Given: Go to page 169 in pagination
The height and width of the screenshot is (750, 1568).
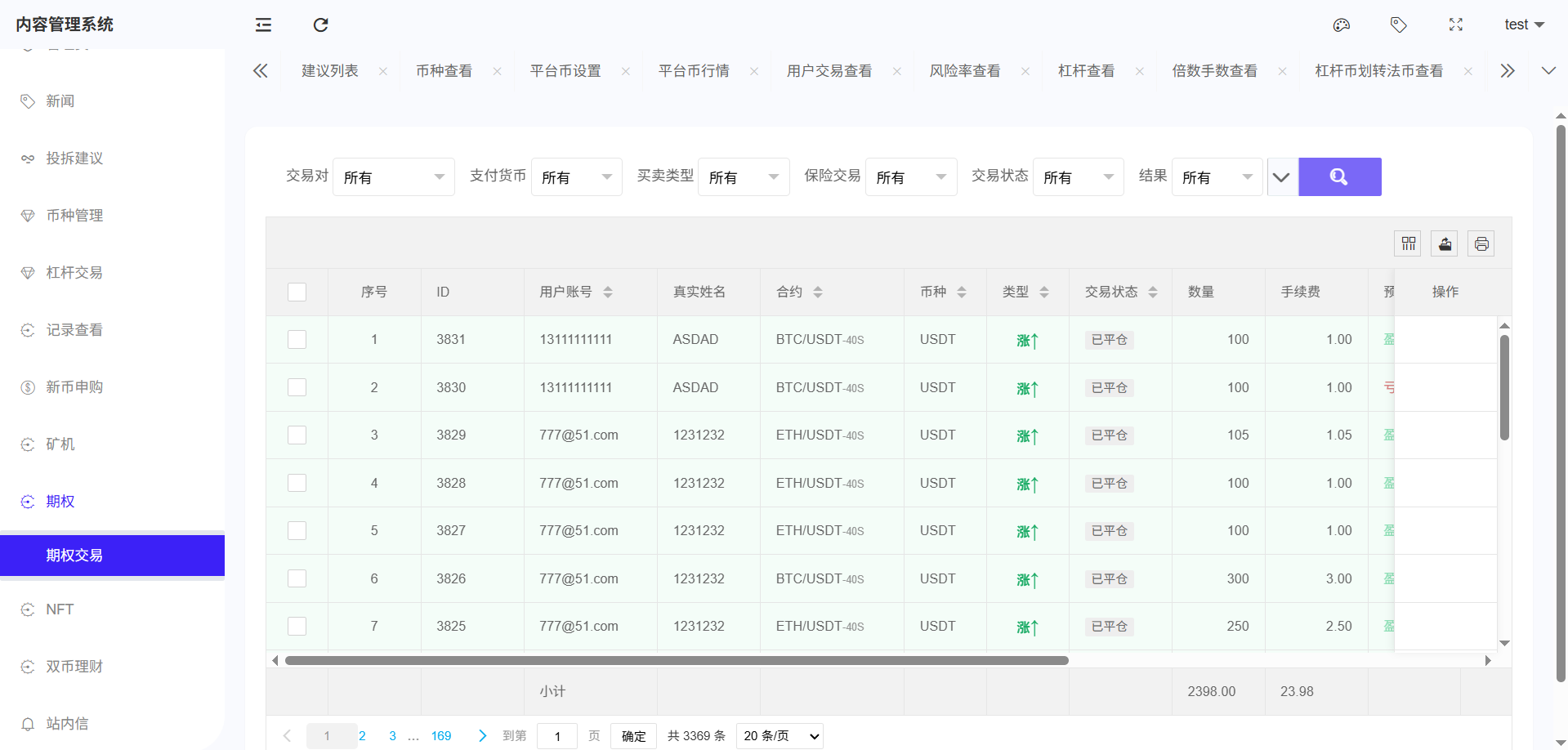Looking at the screenshot, I should (x=441, y=736).
